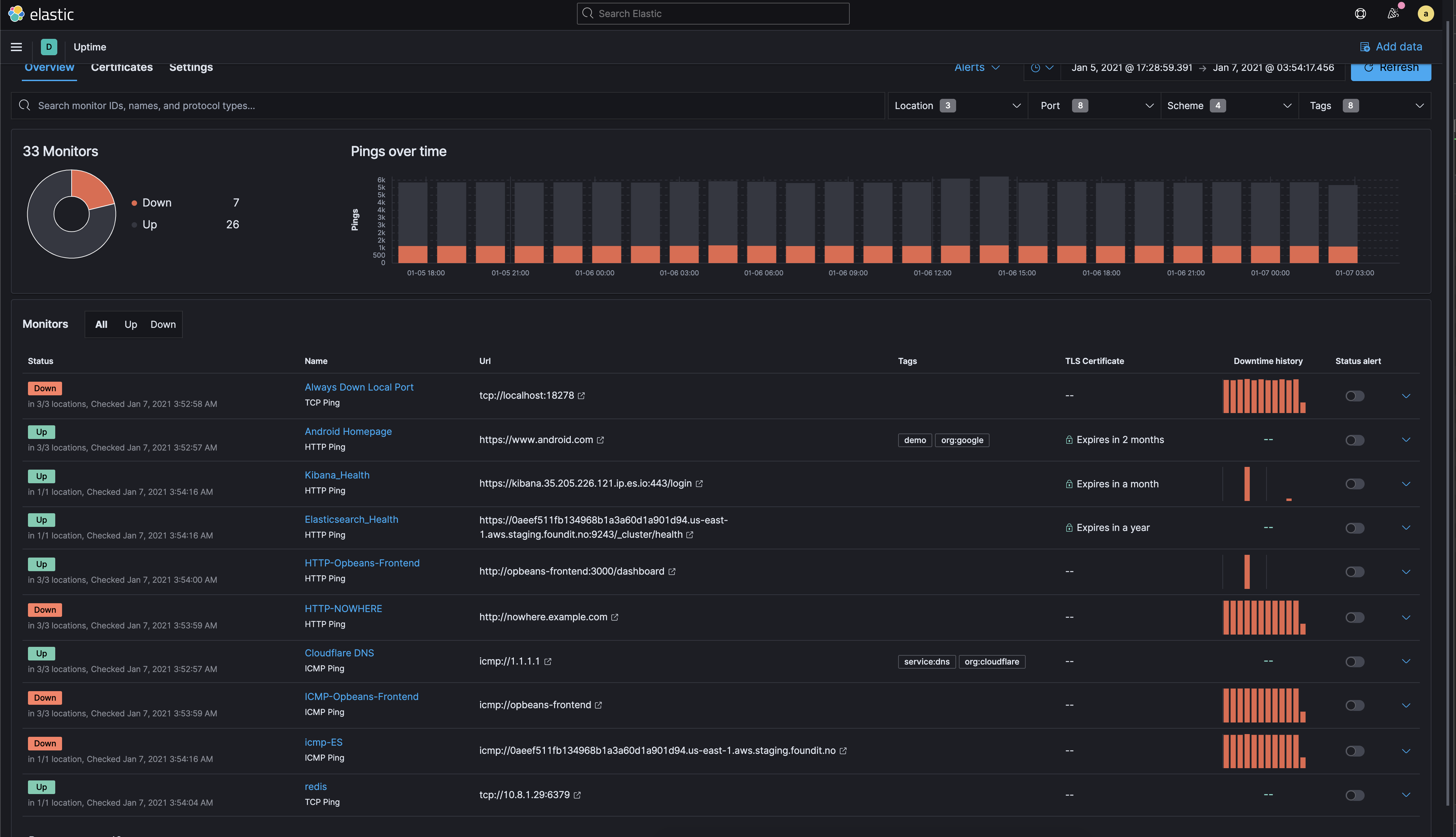Open external link for tcp://localhost:18278
This screenshot has width=1456, height=837.
[581, 396]
